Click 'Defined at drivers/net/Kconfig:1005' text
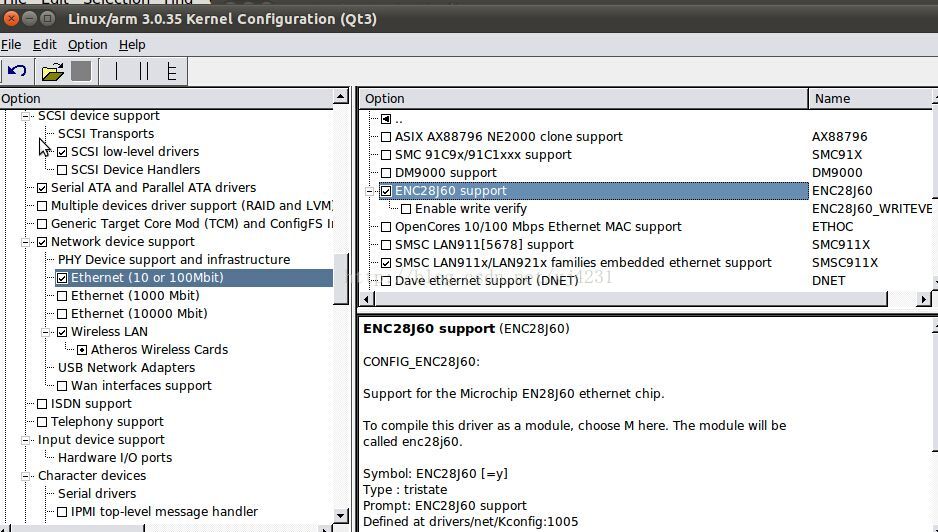The height and width of the screenshot is (532, 938). (x=471, y=522)
